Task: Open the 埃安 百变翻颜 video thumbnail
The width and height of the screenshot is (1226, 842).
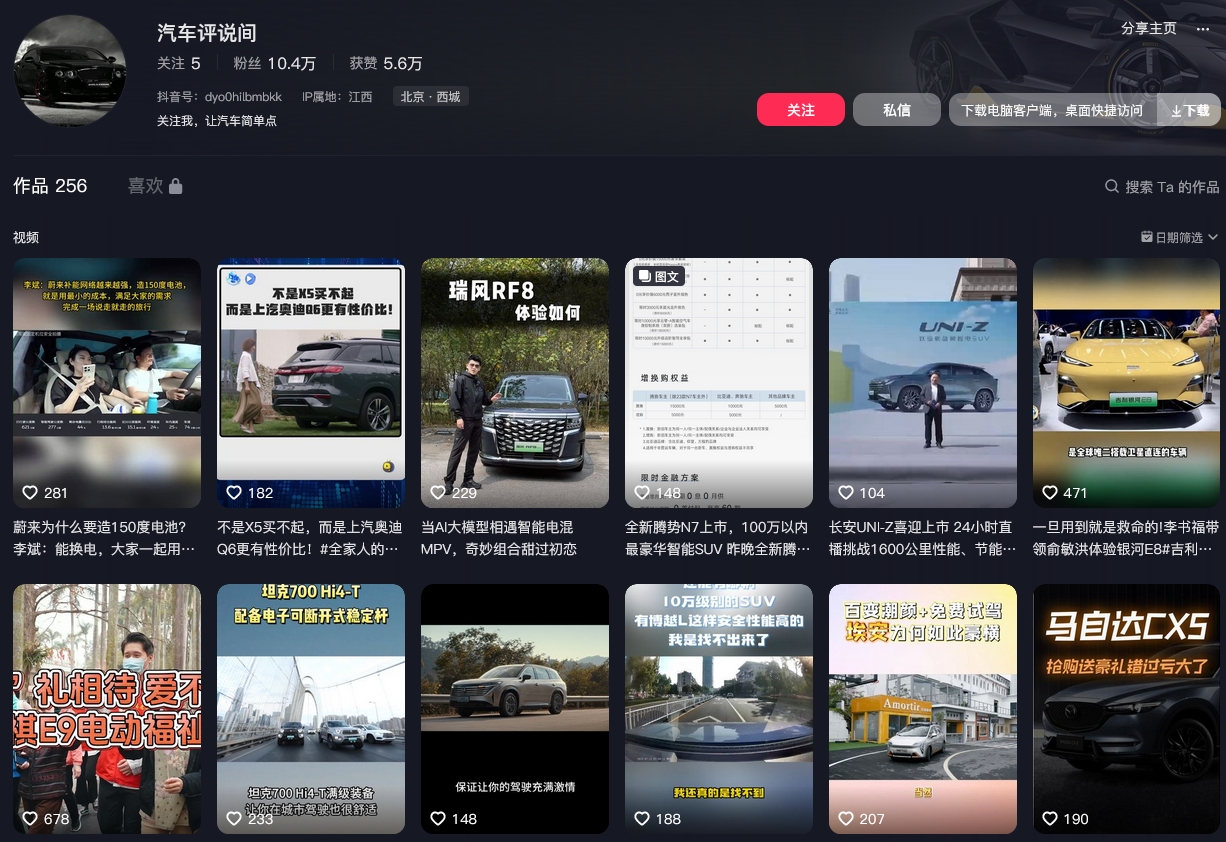Action: point(923,709)
